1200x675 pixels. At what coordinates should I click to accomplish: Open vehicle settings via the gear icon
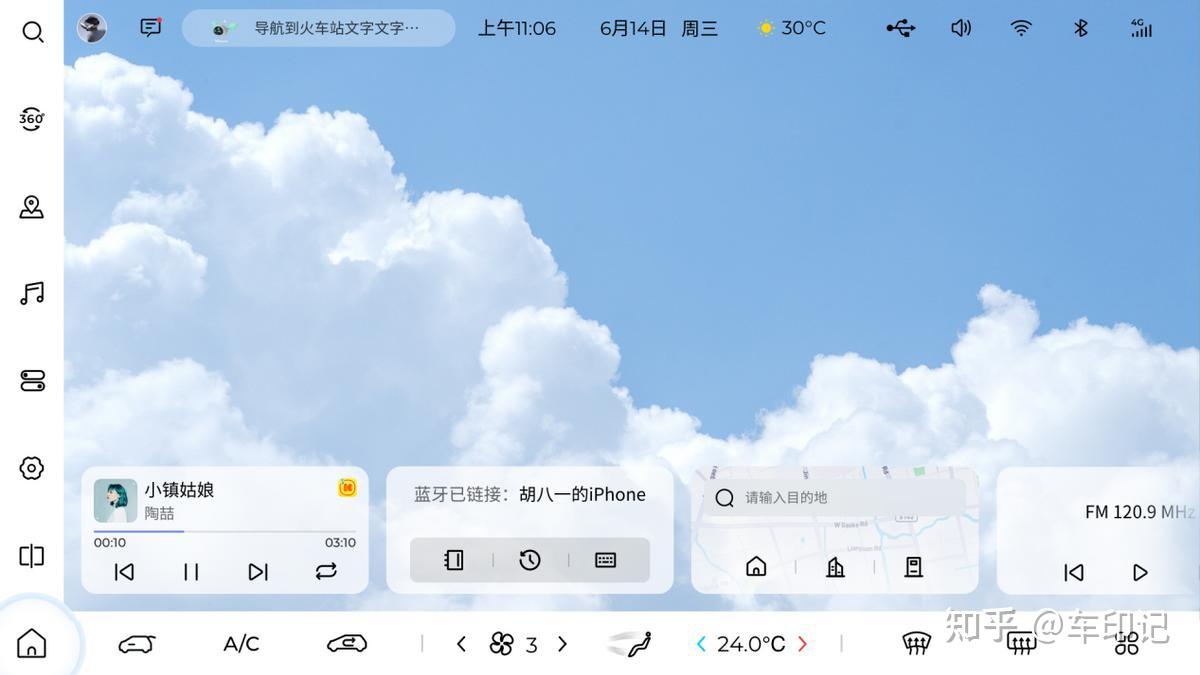[33, 467]
